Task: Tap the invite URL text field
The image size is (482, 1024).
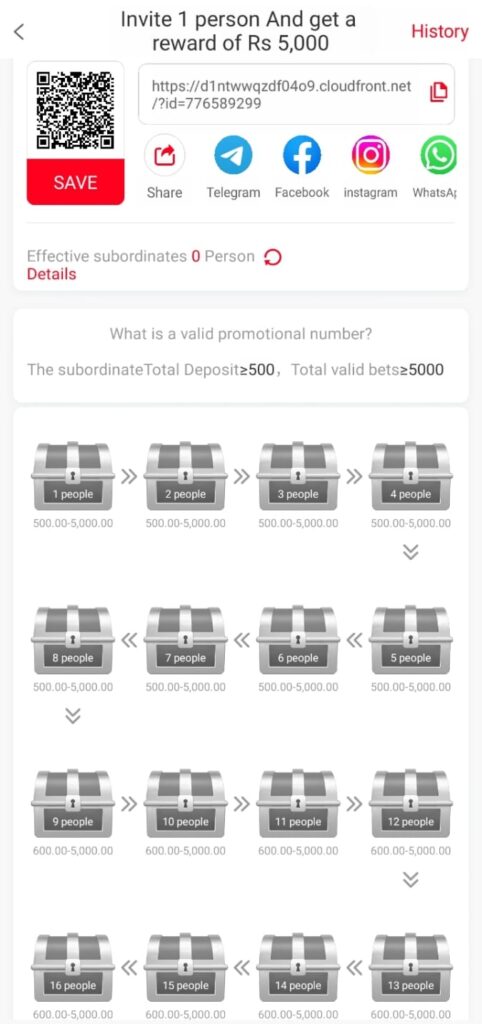Action: tap(296, 94)
